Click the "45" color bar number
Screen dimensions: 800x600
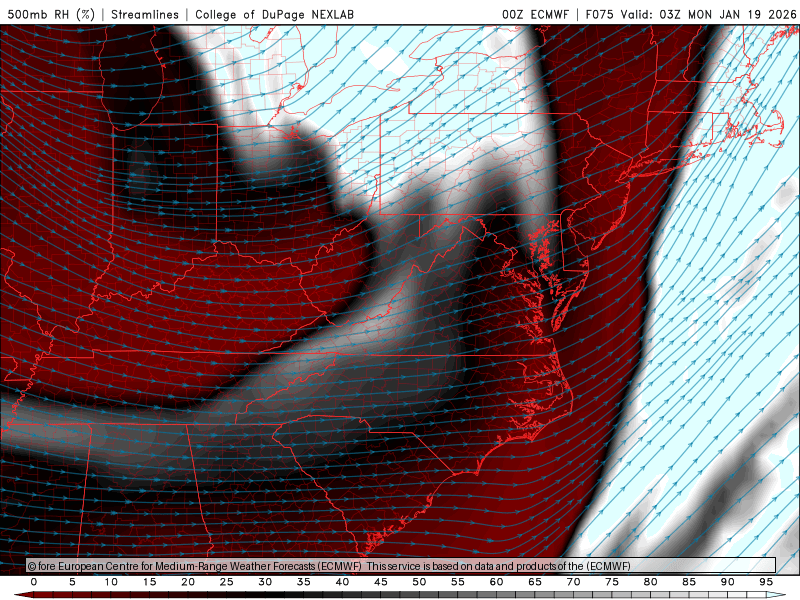coord(381,582)
